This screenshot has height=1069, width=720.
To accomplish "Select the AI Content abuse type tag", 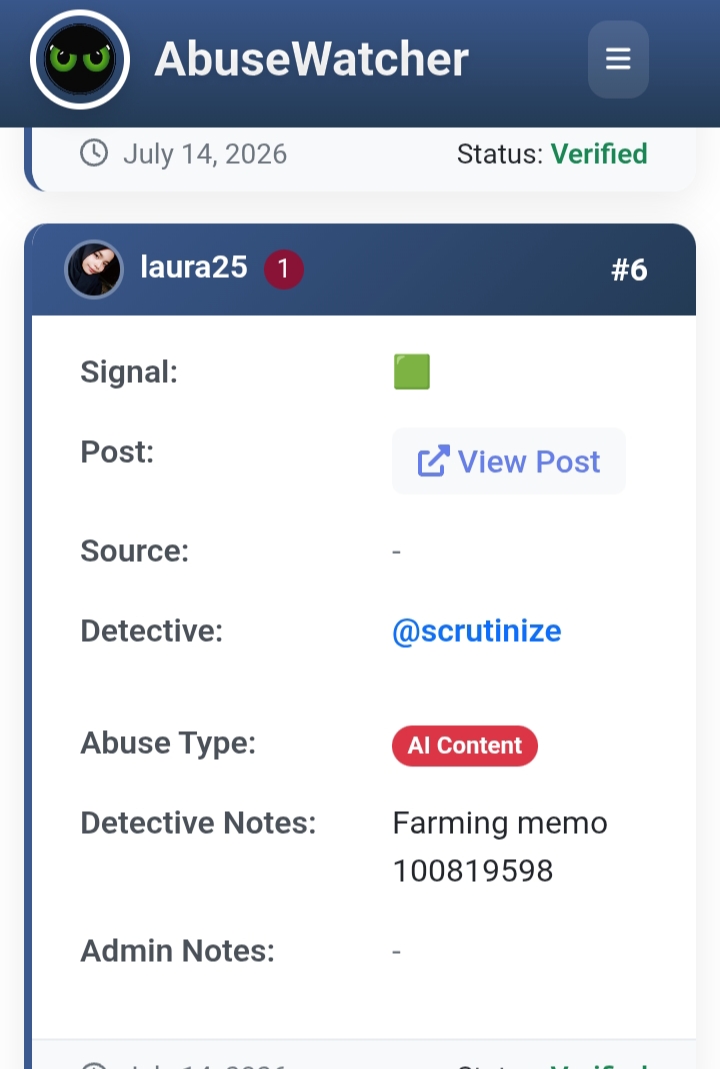I will [x=465, y=745].
